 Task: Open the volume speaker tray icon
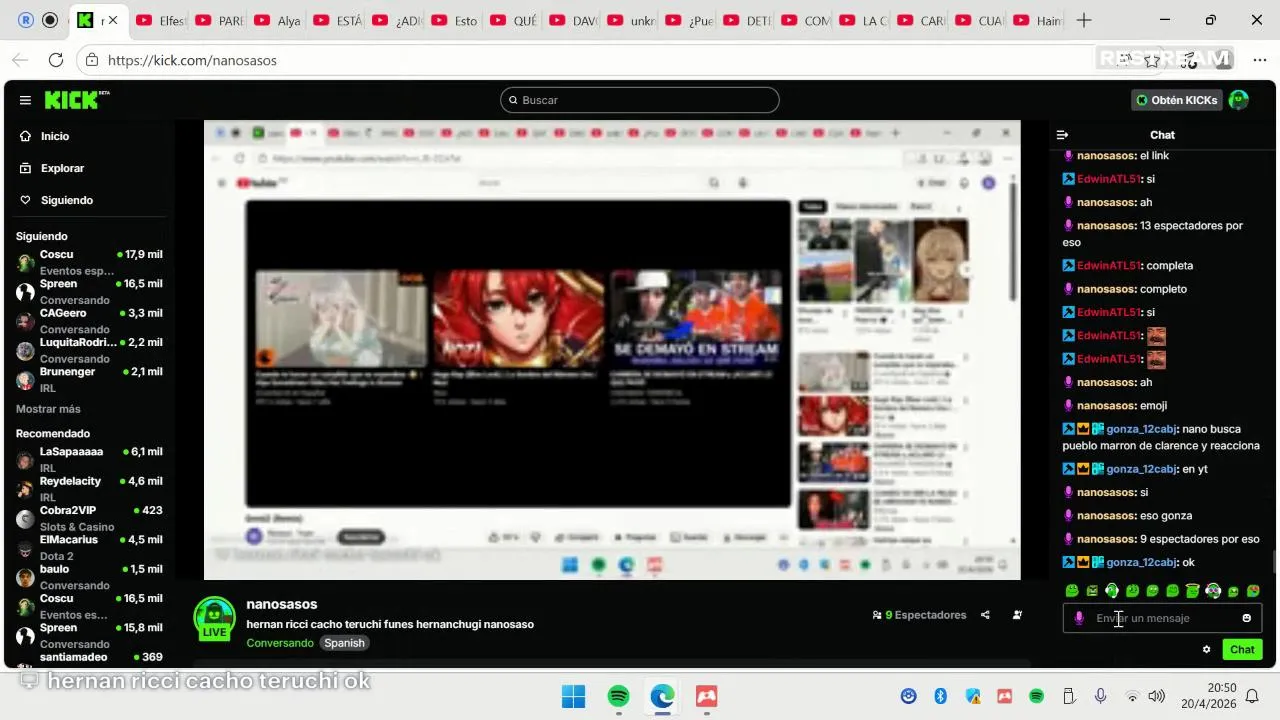[x=1157, y=696]
